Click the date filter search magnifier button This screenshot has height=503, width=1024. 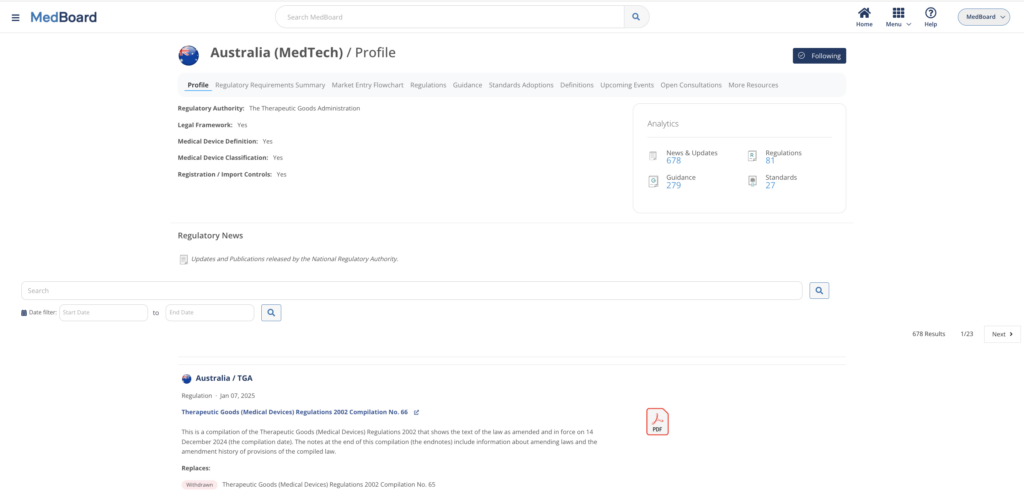[271, 313]
